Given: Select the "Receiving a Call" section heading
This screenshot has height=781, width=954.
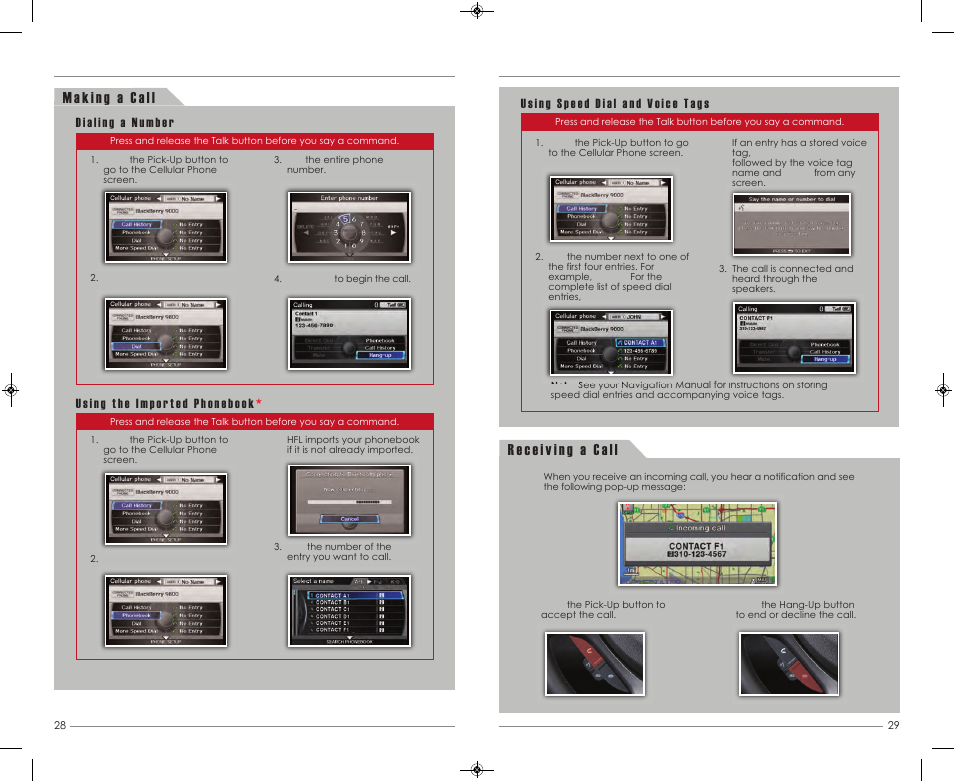Looking at the screenshot, I should (x=563, y=450).
